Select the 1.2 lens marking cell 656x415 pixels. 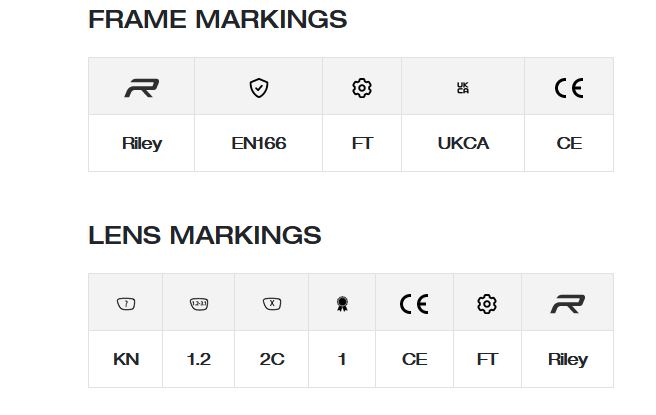click(199, 359)
